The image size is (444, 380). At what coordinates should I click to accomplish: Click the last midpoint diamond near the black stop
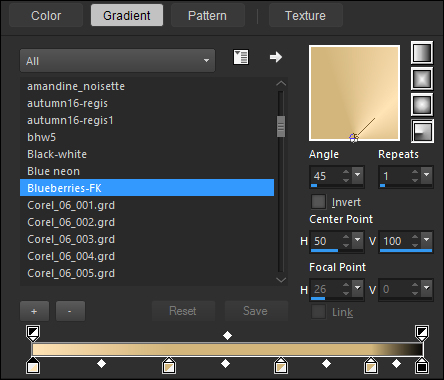(x=396, y=363)
